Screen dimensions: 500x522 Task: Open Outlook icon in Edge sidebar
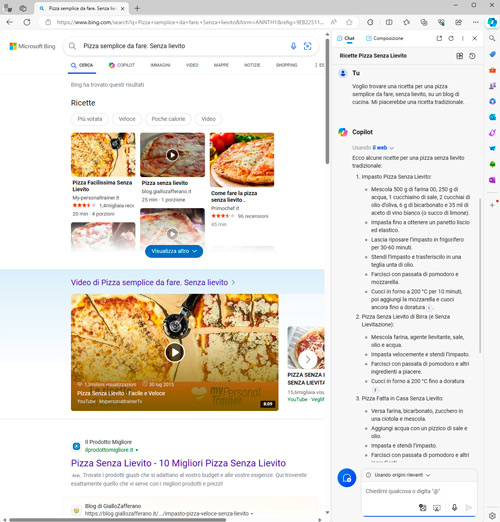tap(492, 117)
